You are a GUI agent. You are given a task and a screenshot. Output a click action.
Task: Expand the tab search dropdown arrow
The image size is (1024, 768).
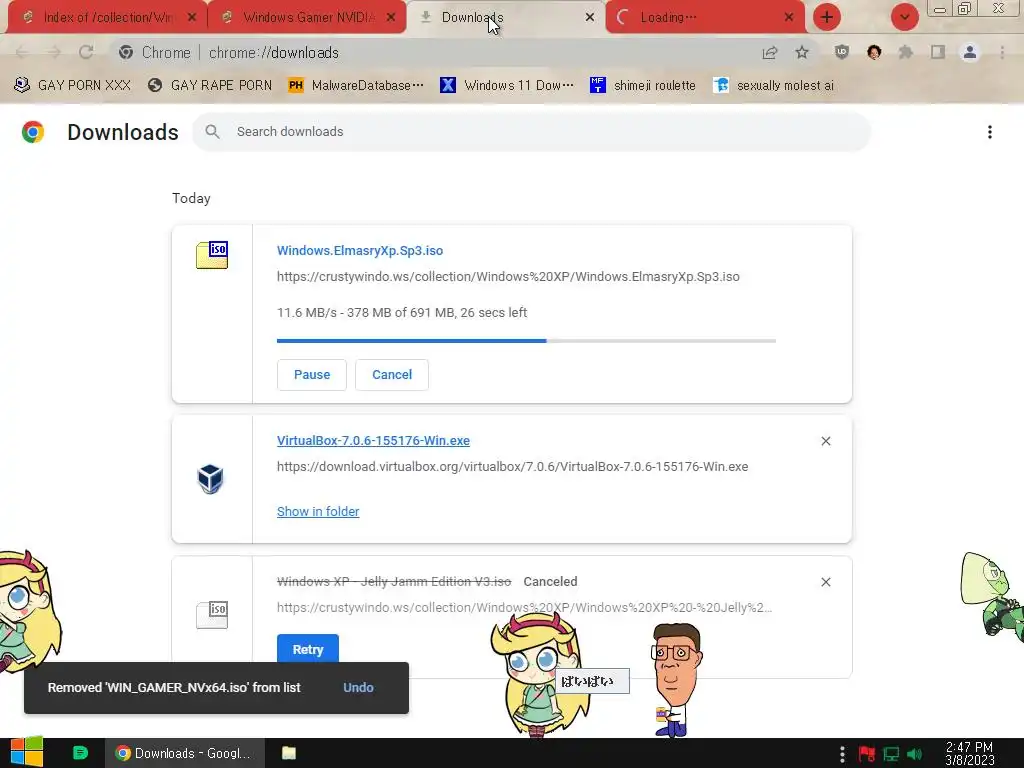[x=904, y=18]
